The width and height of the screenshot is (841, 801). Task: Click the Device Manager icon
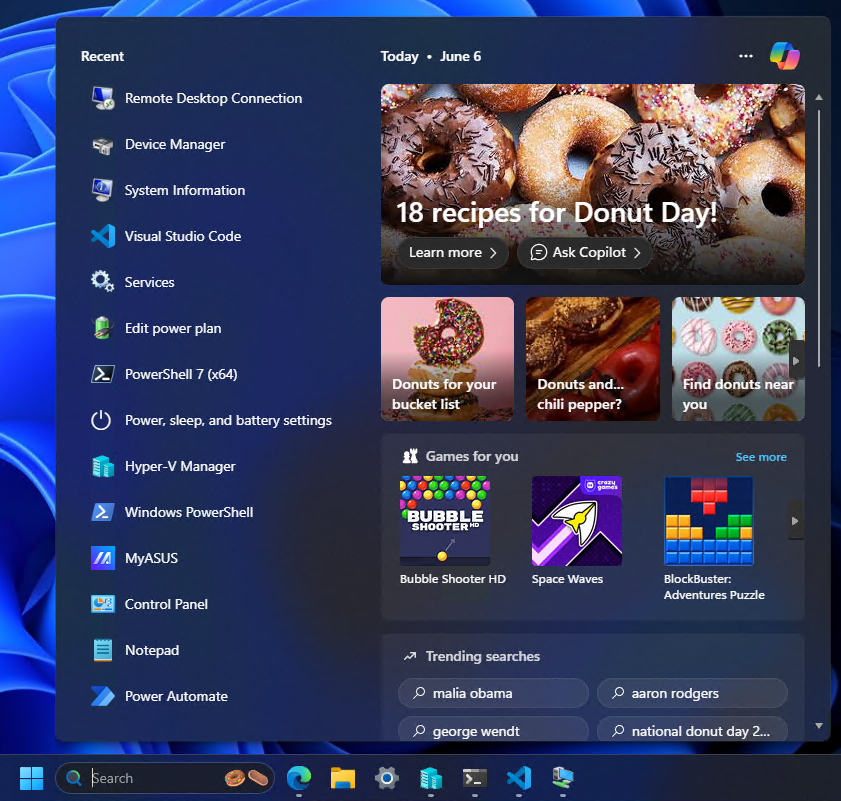pos(102,144)
